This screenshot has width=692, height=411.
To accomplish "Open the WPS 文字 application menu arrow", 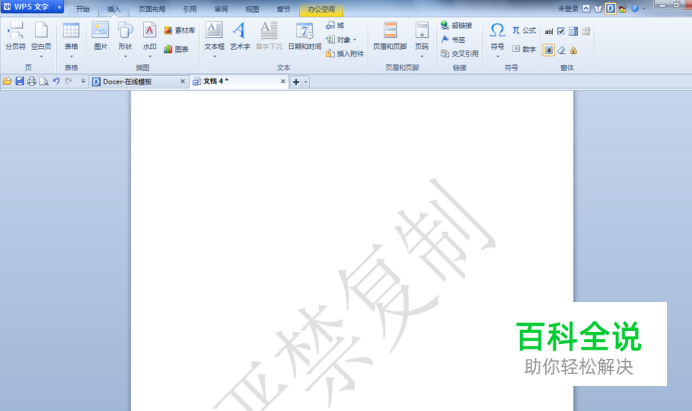I will pos(59,7).
